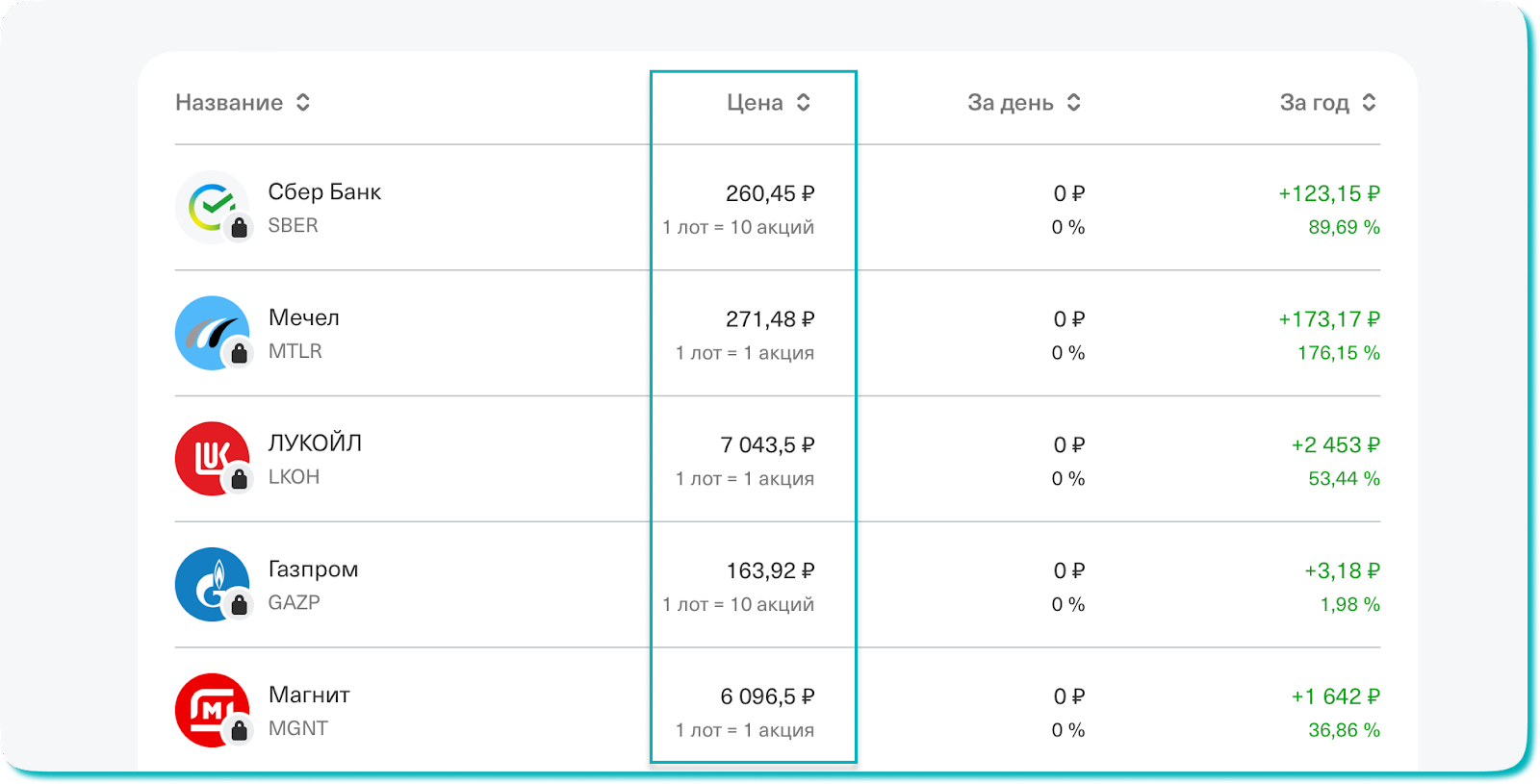Click the Sber Bank logo icon

(x=210, y=206)
